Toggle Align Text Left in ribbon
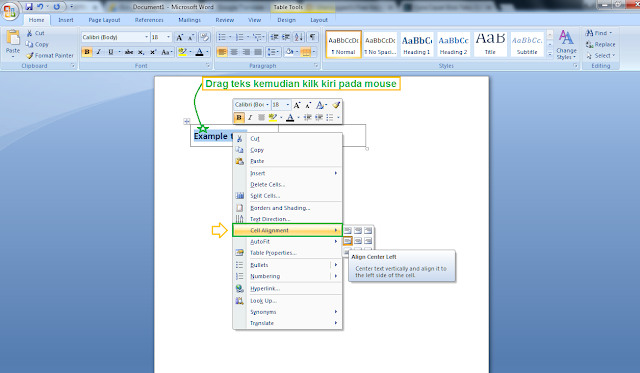The image size is (640, 373). coord(222,52)
